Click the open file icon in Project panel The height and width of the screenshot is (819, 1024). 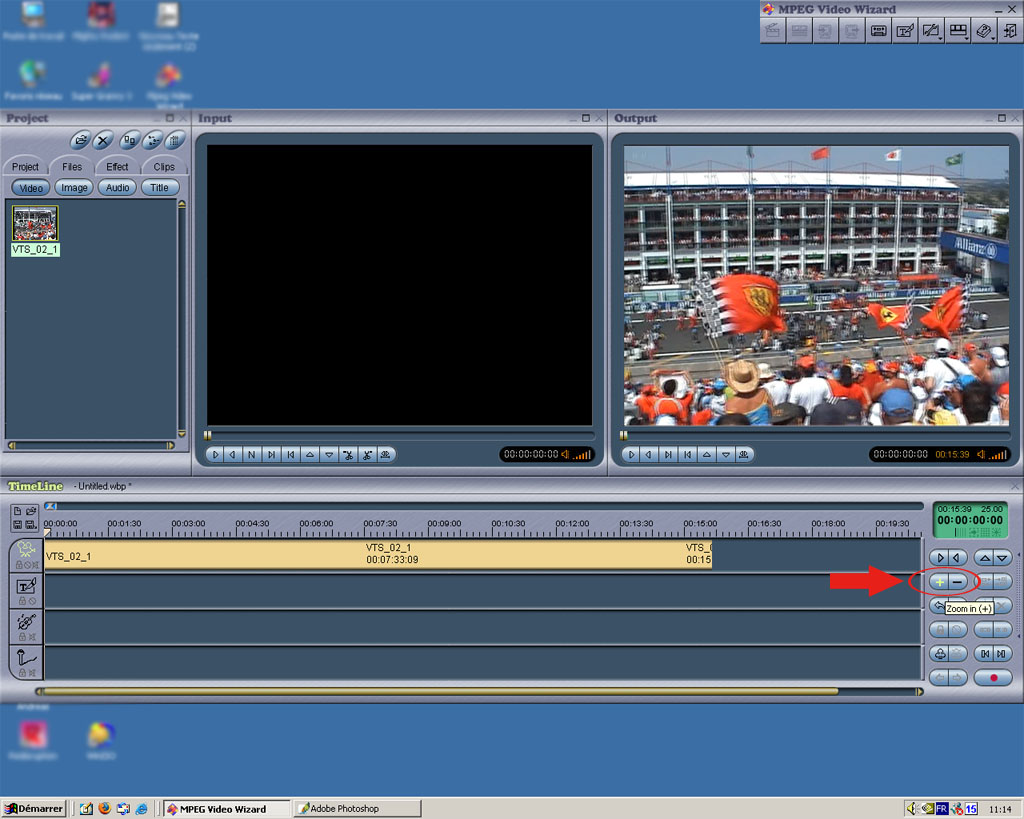coord(80,141)
